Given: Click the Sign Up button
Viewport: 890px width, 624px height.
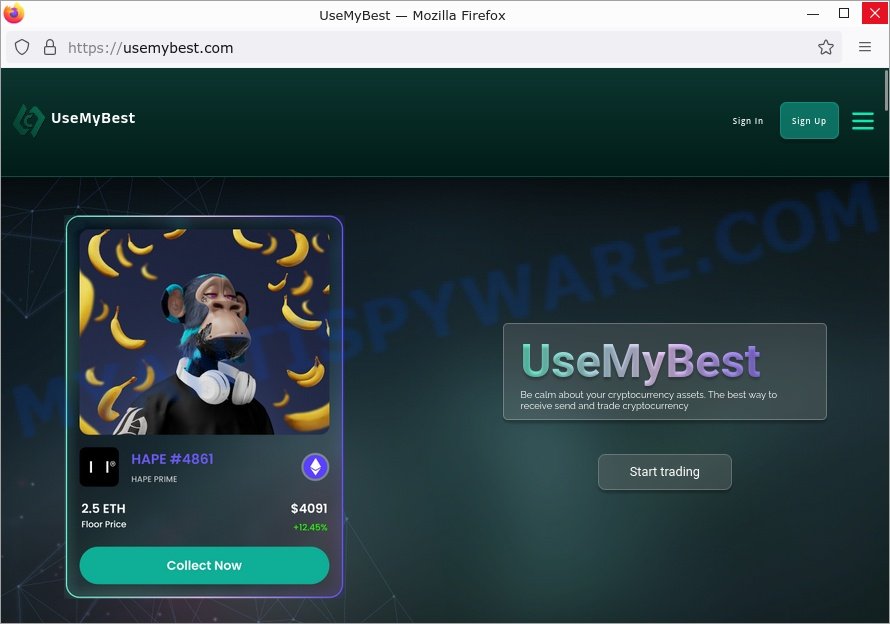Looking at the screenshot, I should tap(809, 120).
